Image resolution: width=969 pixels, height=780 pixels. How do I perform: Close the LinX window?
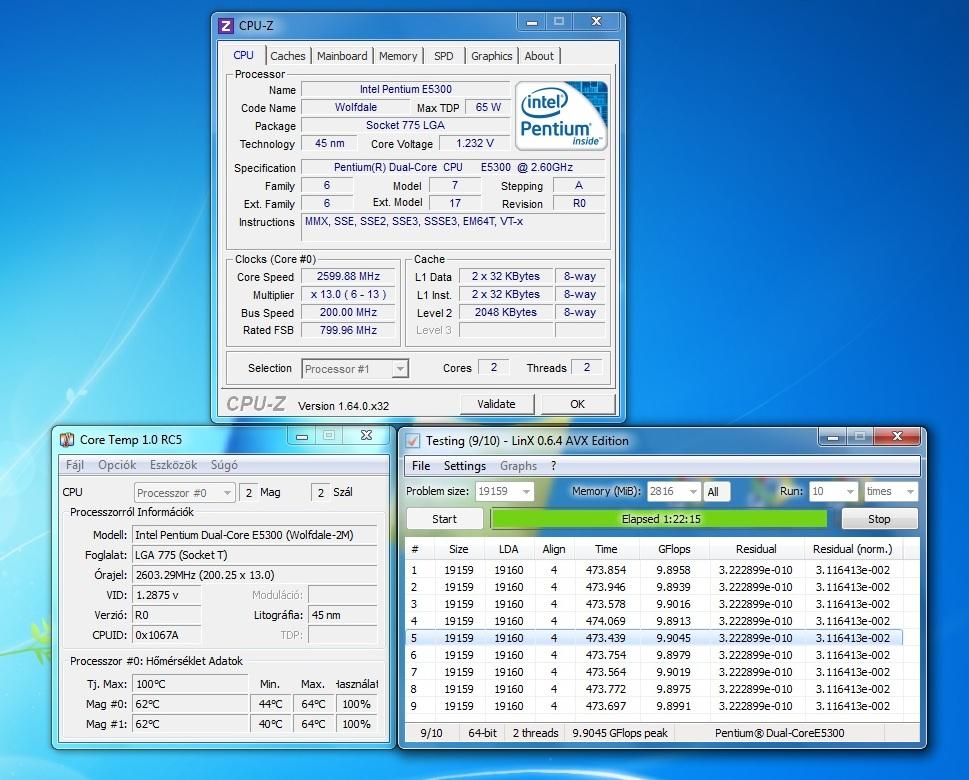[897, 437]
